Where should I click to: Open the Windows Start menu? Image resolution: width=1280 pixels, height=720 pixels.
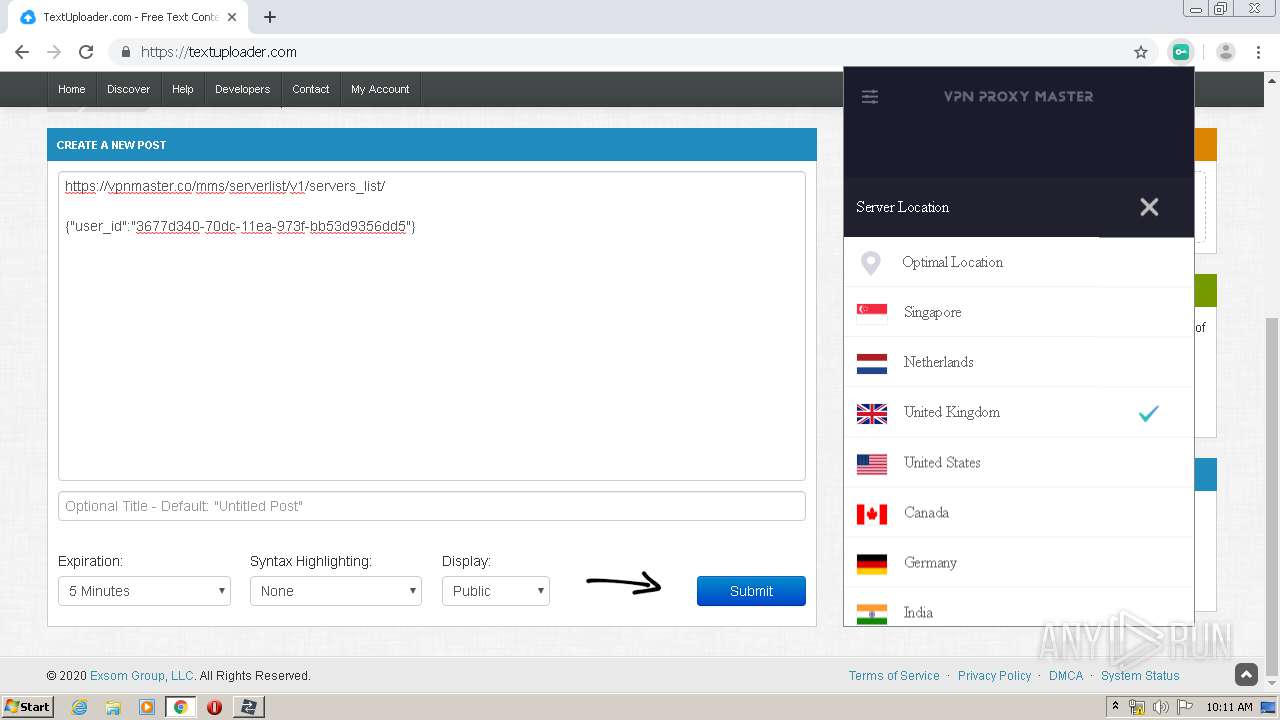click(x=28, y=706)
